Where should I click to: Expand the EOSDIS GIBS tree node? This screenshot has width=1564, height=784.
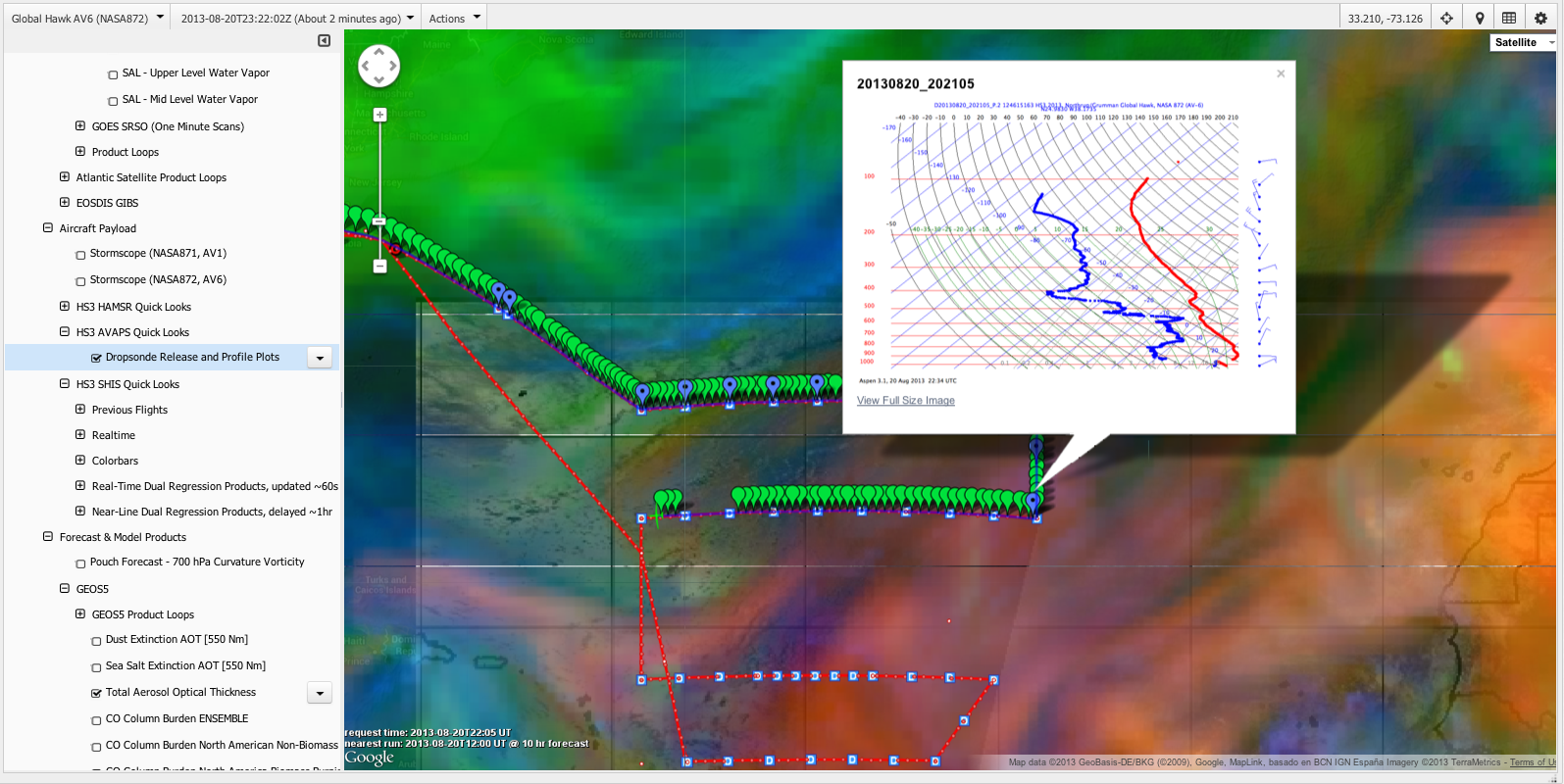point(65,203)
